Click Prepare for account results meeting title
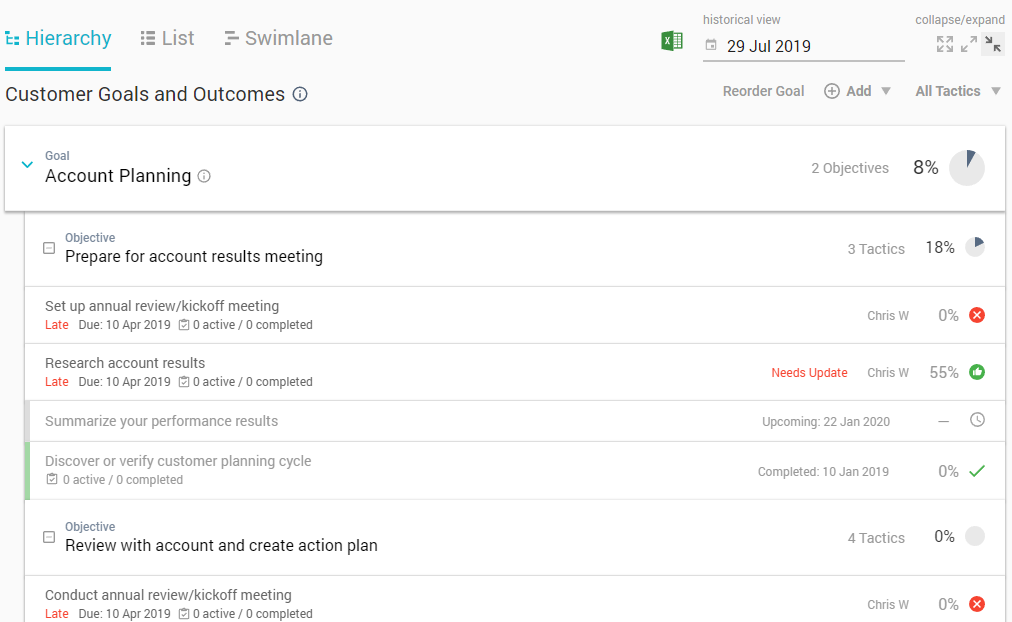 [194, 256]
